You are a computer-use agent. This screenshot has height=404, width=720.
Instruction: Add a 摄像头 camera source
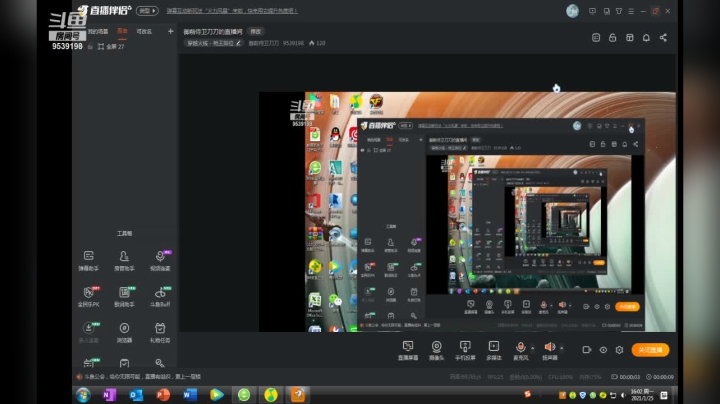(x=436, y=350)
